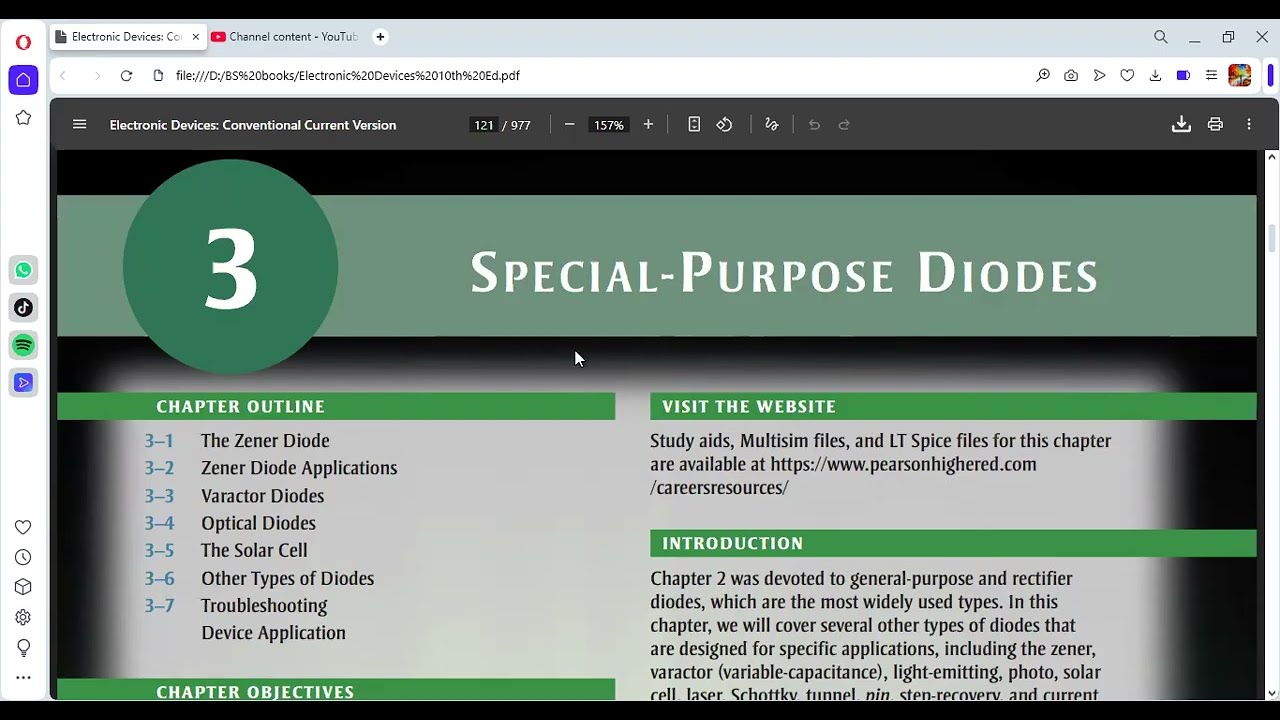This screenshot has width=1280, height=720.
Task: Open the sidebar bookmarks star
Action: (24, 118)
